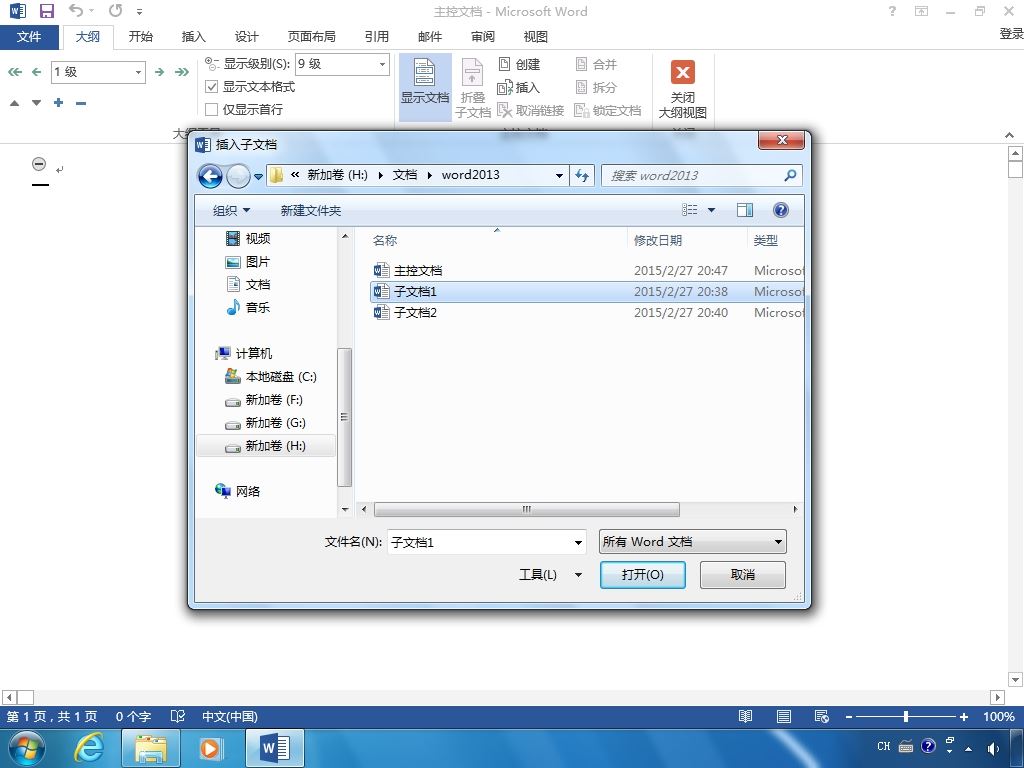This screenshot has width=1024, height=768.
Task: Toggle the 仅显示首行 checkbox
Action: point(212,109)
